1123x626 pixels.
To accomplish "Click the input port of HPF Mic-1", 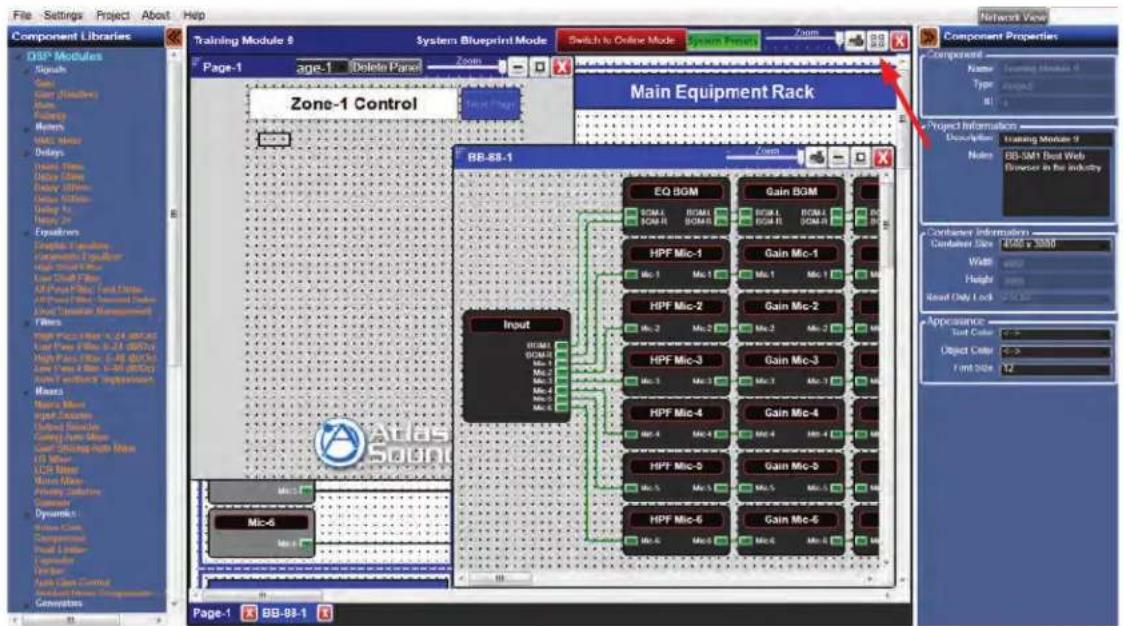I will click(631, 275).
